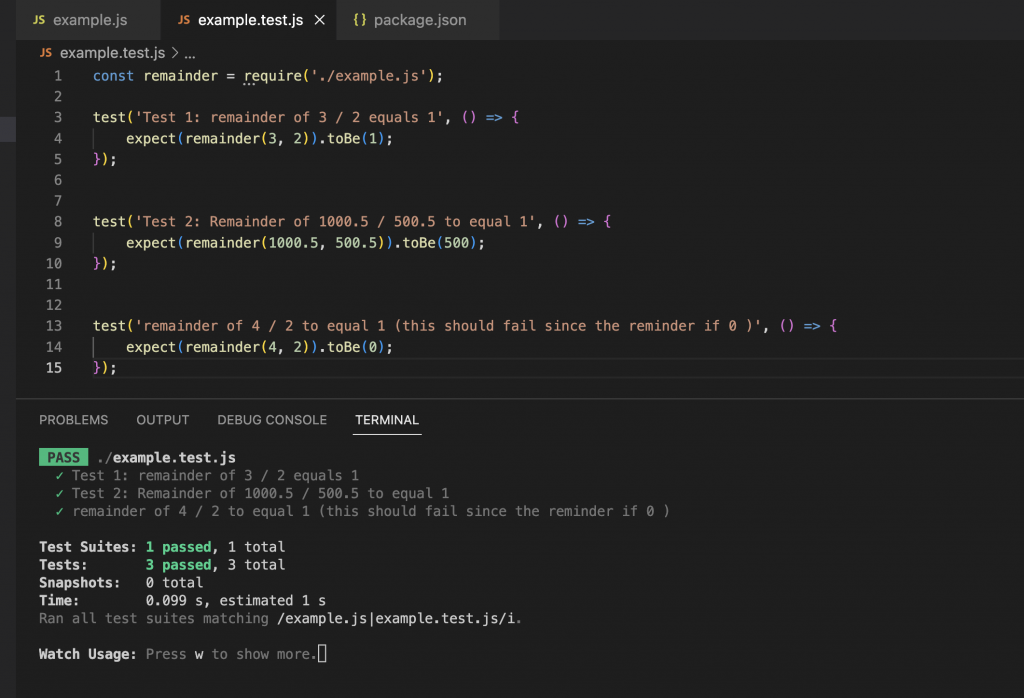Select the TERMINAL panel tab

tap(387, 420)
